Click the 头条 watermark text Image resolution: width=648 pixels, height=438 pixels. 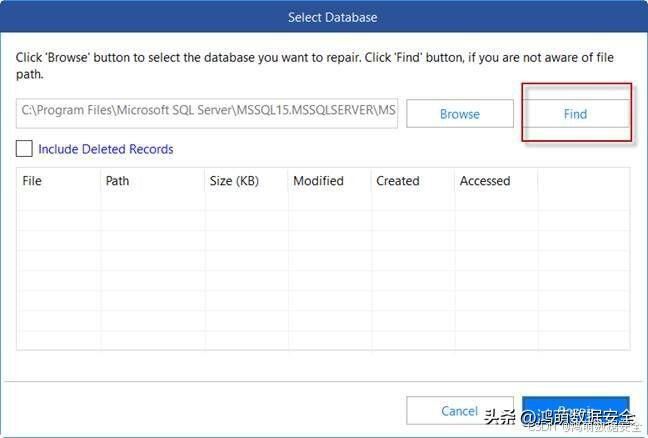pos(499,417)
